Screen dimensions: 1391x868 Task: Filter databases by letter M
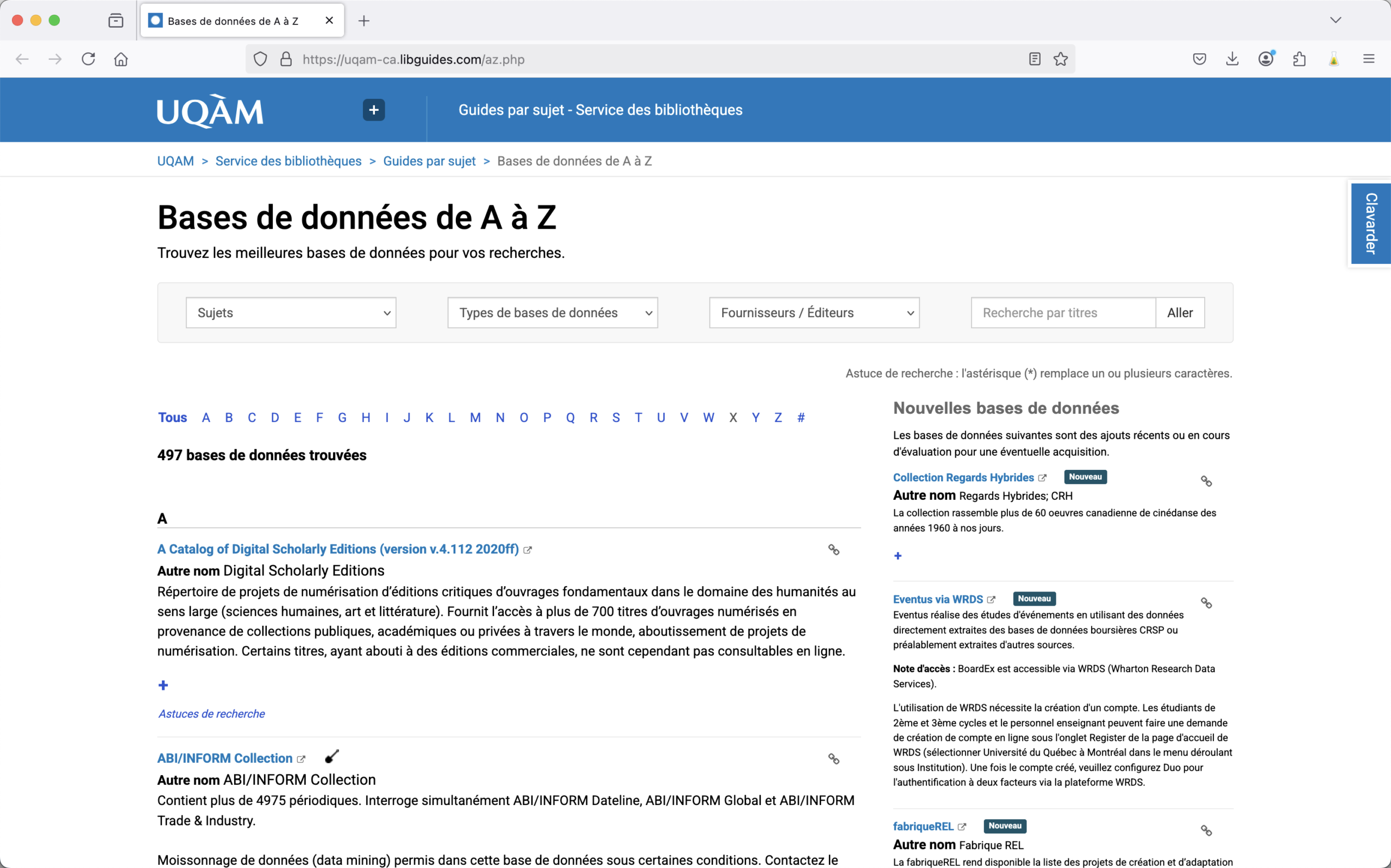tap(475, 417)
